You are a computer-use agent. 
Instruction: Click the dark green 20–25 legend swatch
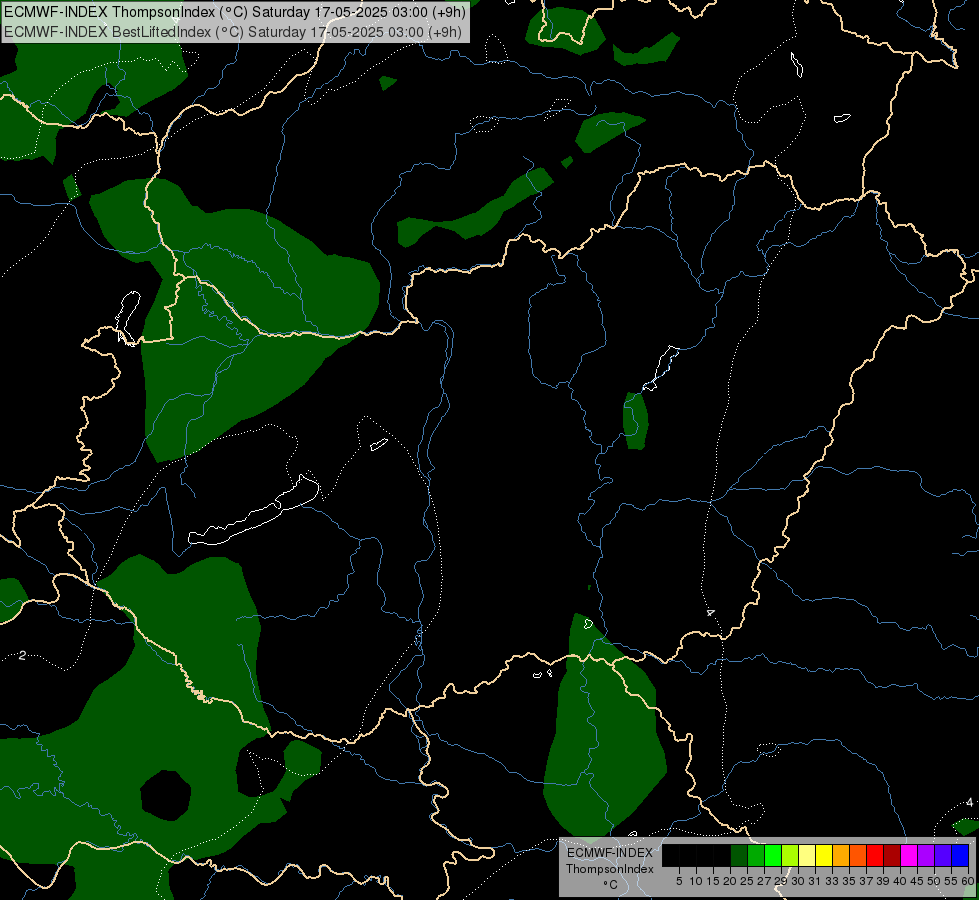[739, 855]
